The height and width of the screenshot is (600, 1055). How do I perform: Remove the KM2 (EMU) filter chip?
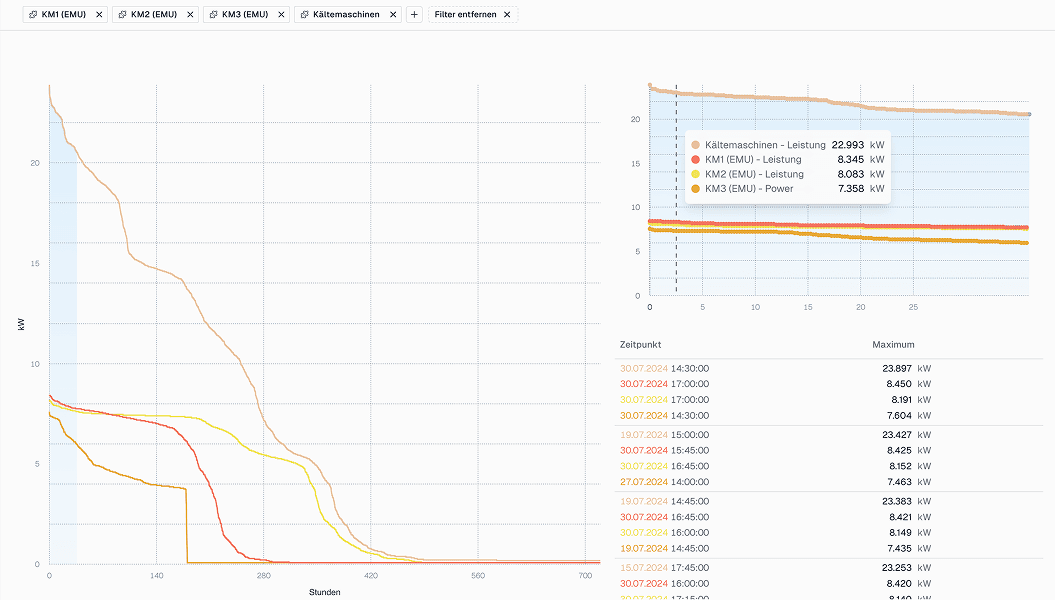[x=189, y=15]
